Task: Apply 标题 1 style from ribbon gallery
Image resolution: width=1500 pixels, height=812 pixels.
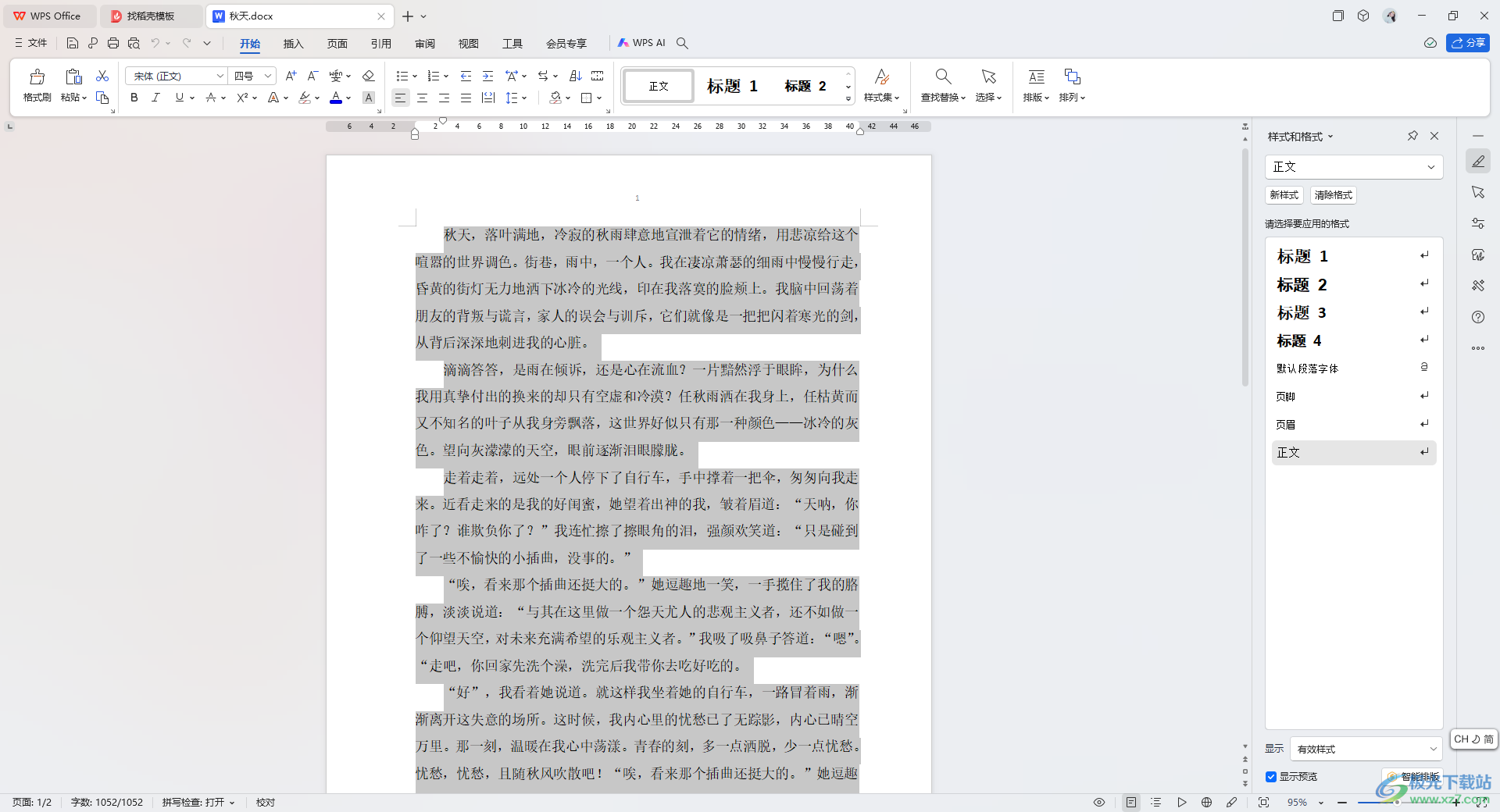Action: (732, 86)
